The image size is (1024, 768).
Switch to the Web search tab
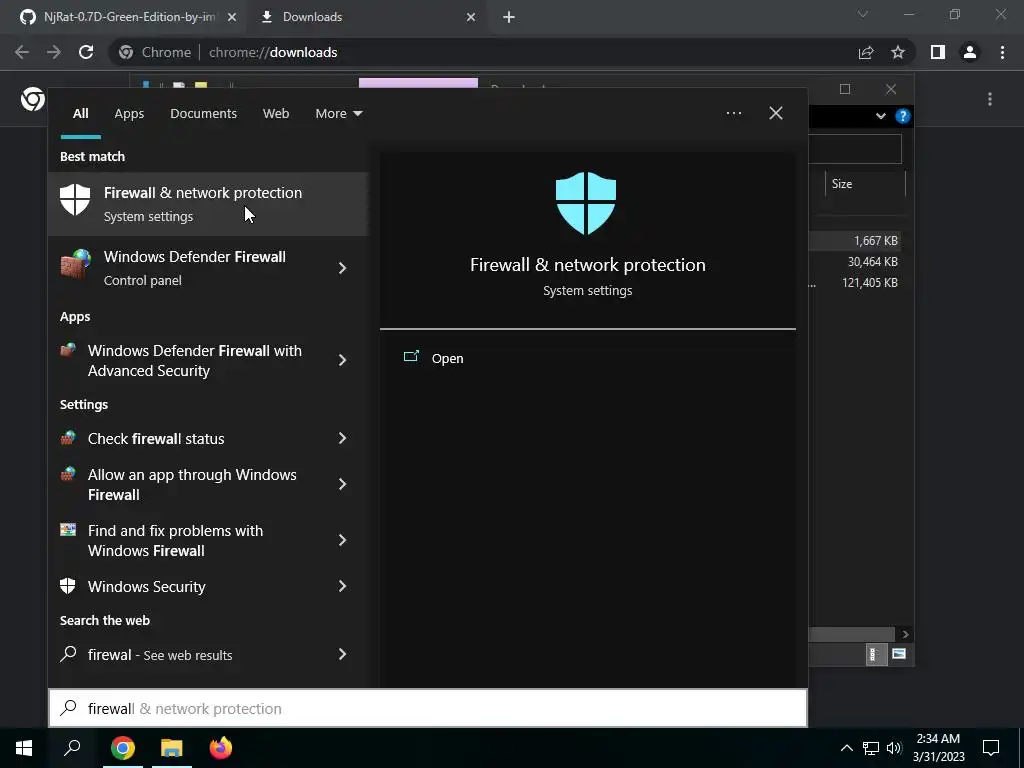pos(276,114)
